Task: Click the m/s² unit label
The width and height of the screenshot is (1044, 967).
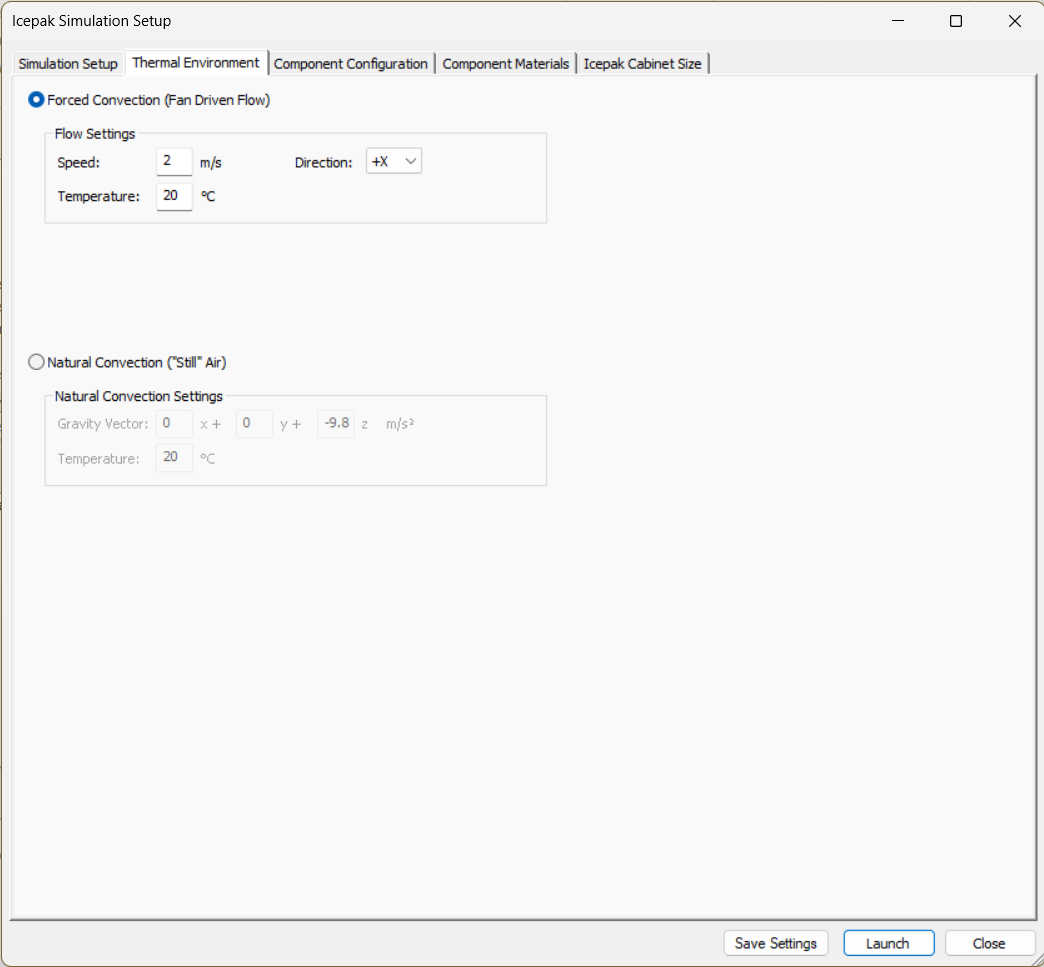Action: pos(400,424)
